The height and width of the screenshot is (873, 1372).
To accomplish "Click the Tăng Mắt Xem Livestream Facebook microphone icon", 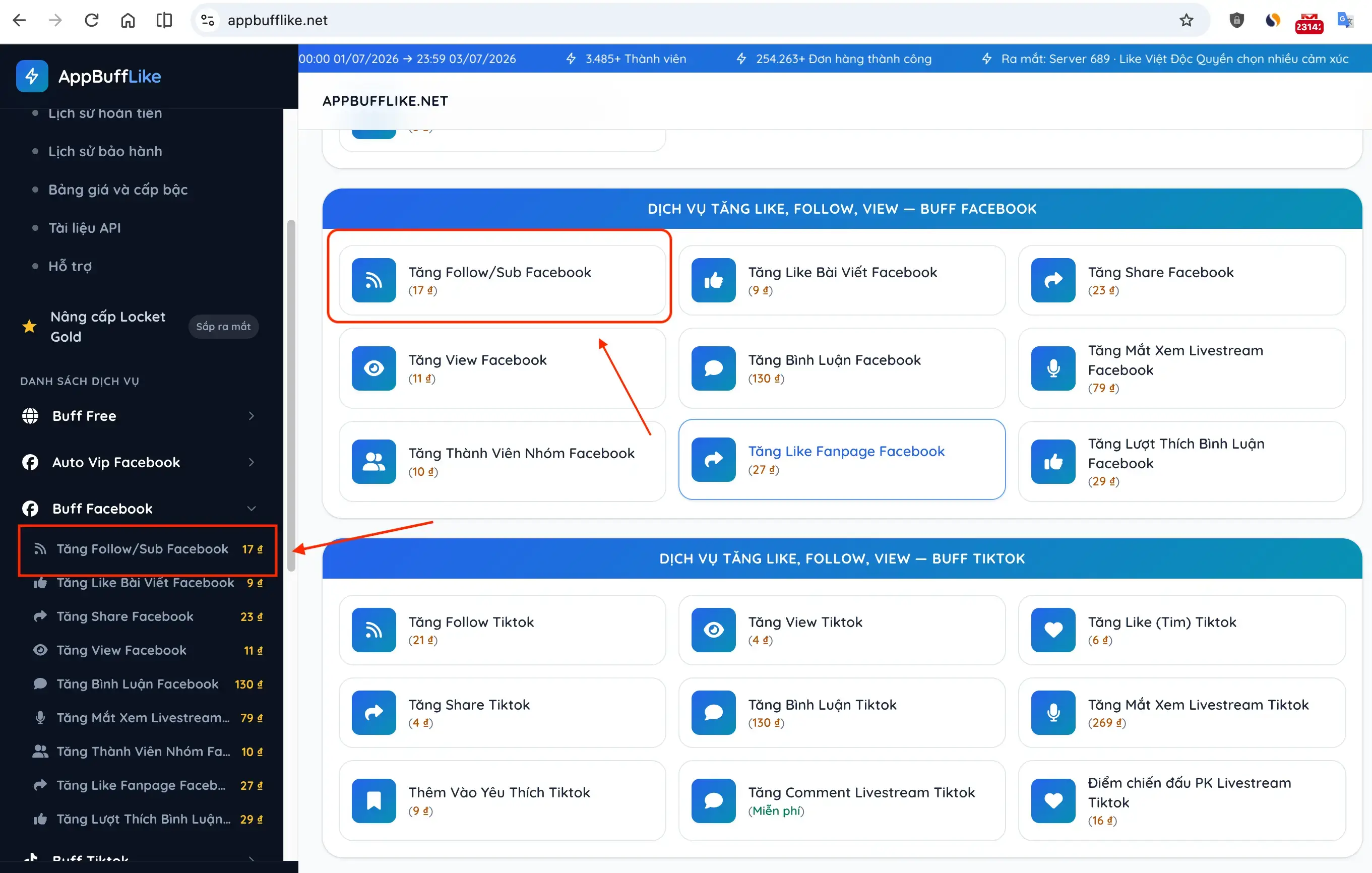I will coord(1053,368).
